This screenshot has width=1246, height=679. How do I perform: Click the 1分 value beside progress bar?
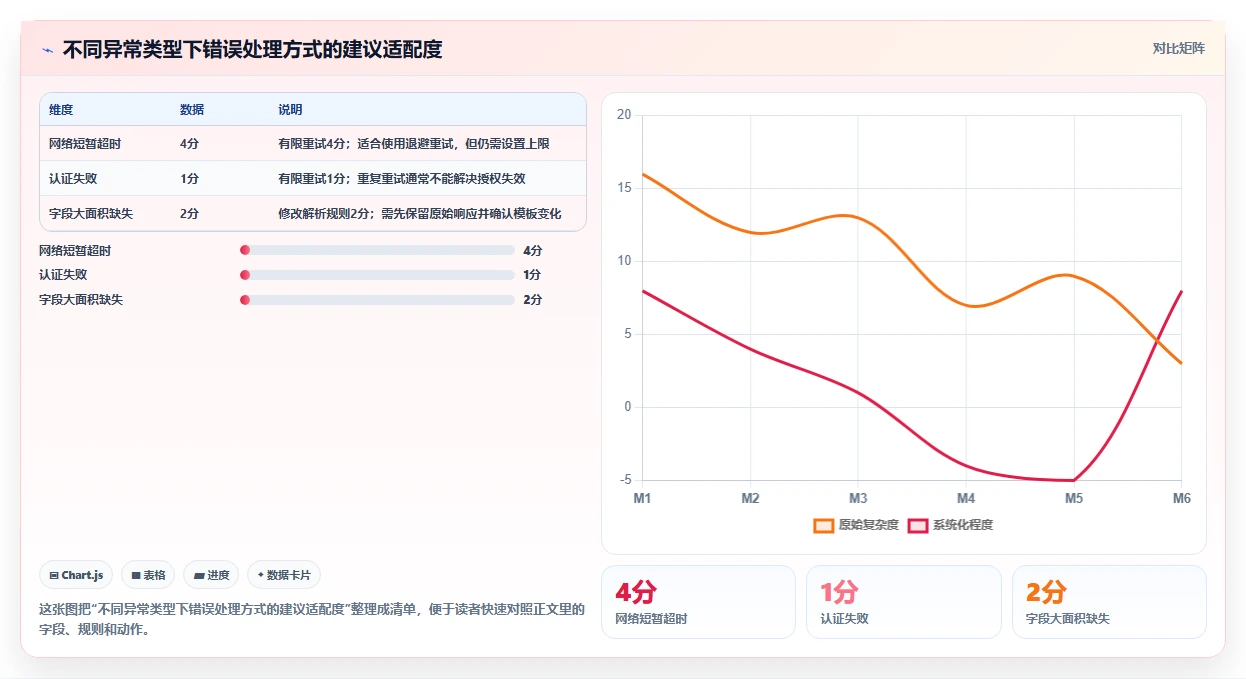click(x=532, y=275)
